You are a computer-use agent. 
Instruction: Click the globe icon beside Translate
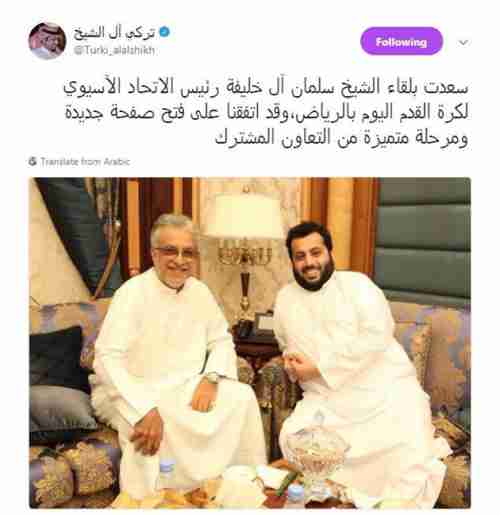tap(33, 162)
